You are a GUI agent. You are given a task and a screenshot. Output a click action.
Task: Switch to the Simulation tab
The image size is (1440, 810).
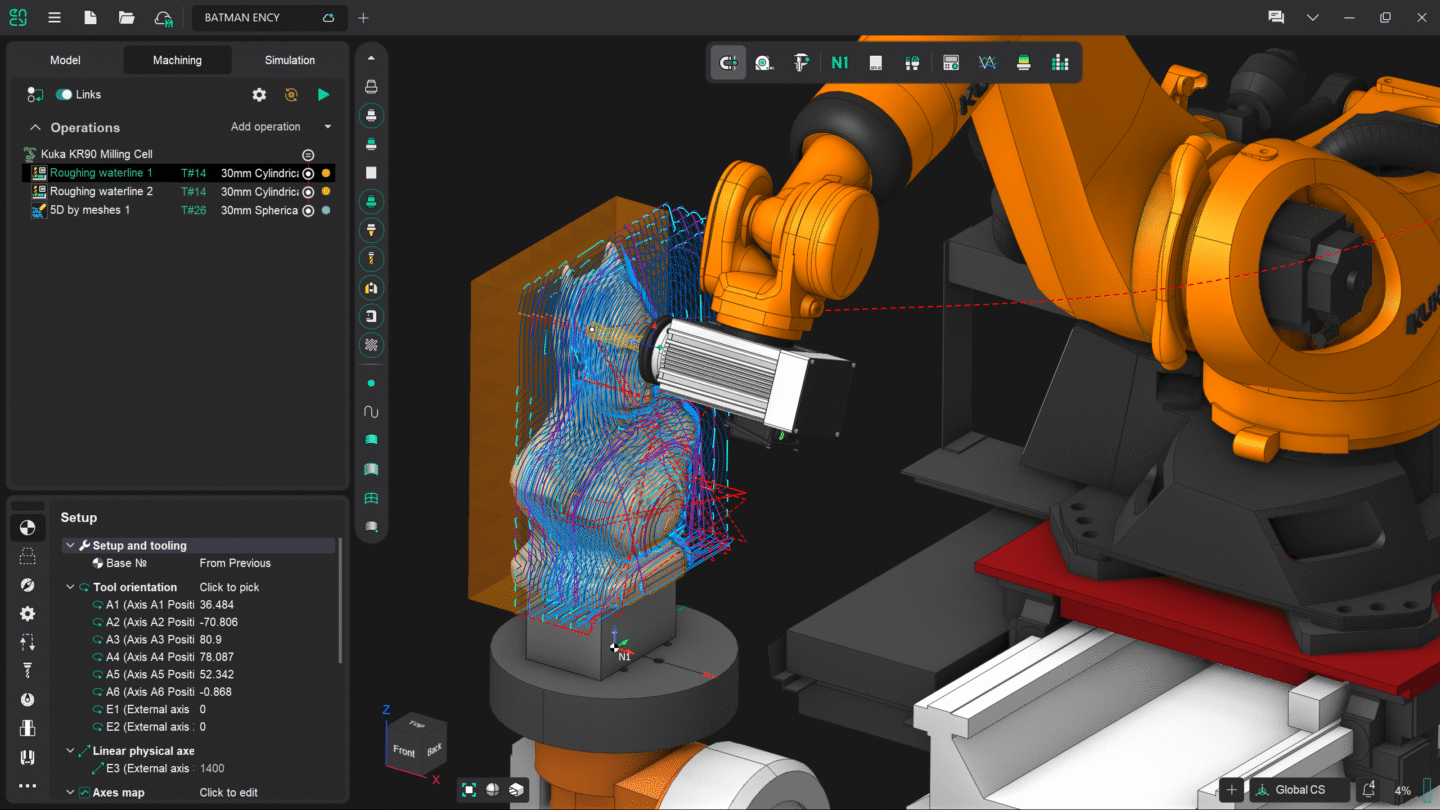[x=289, y=59]
